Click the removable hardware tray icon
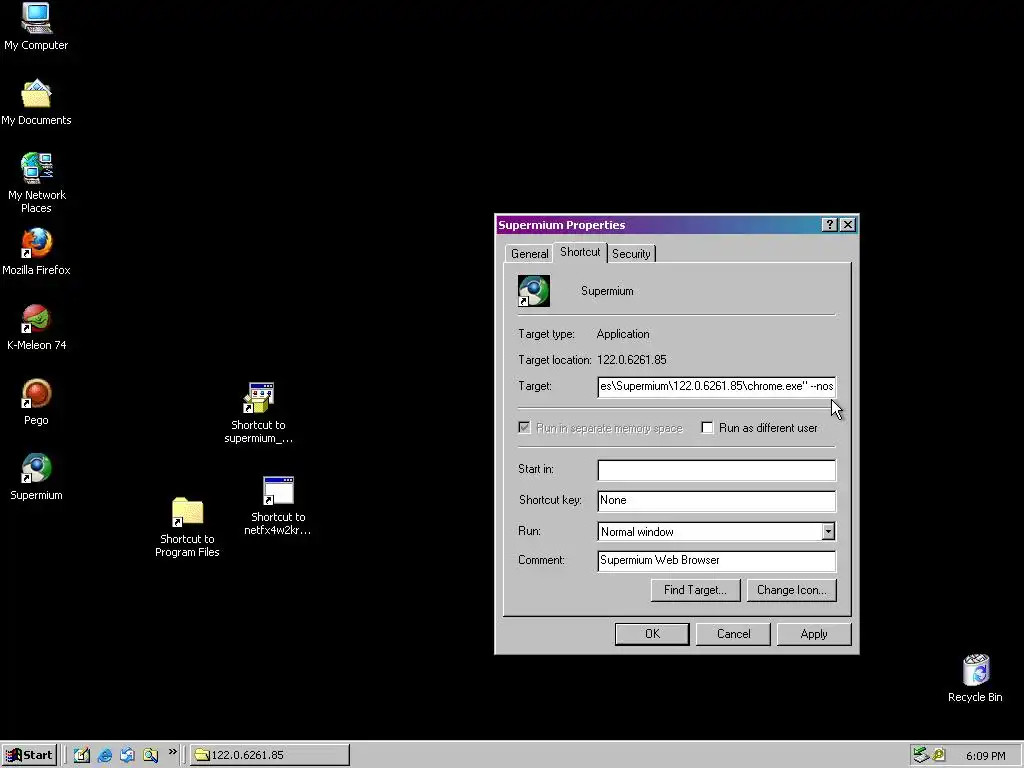 (921, 755)
